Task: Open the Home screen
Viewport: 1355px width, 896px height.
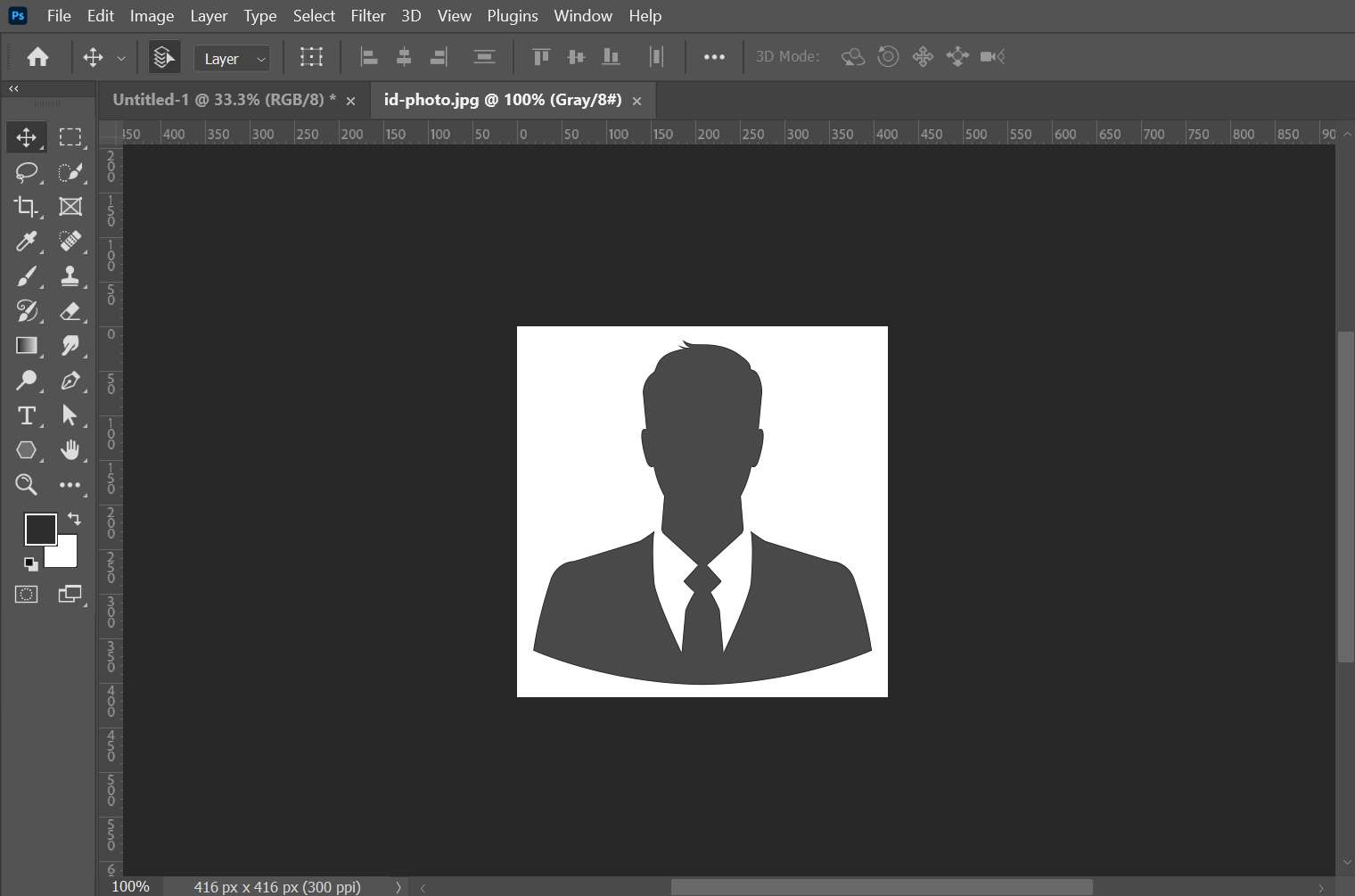Action: coord(37,56)
